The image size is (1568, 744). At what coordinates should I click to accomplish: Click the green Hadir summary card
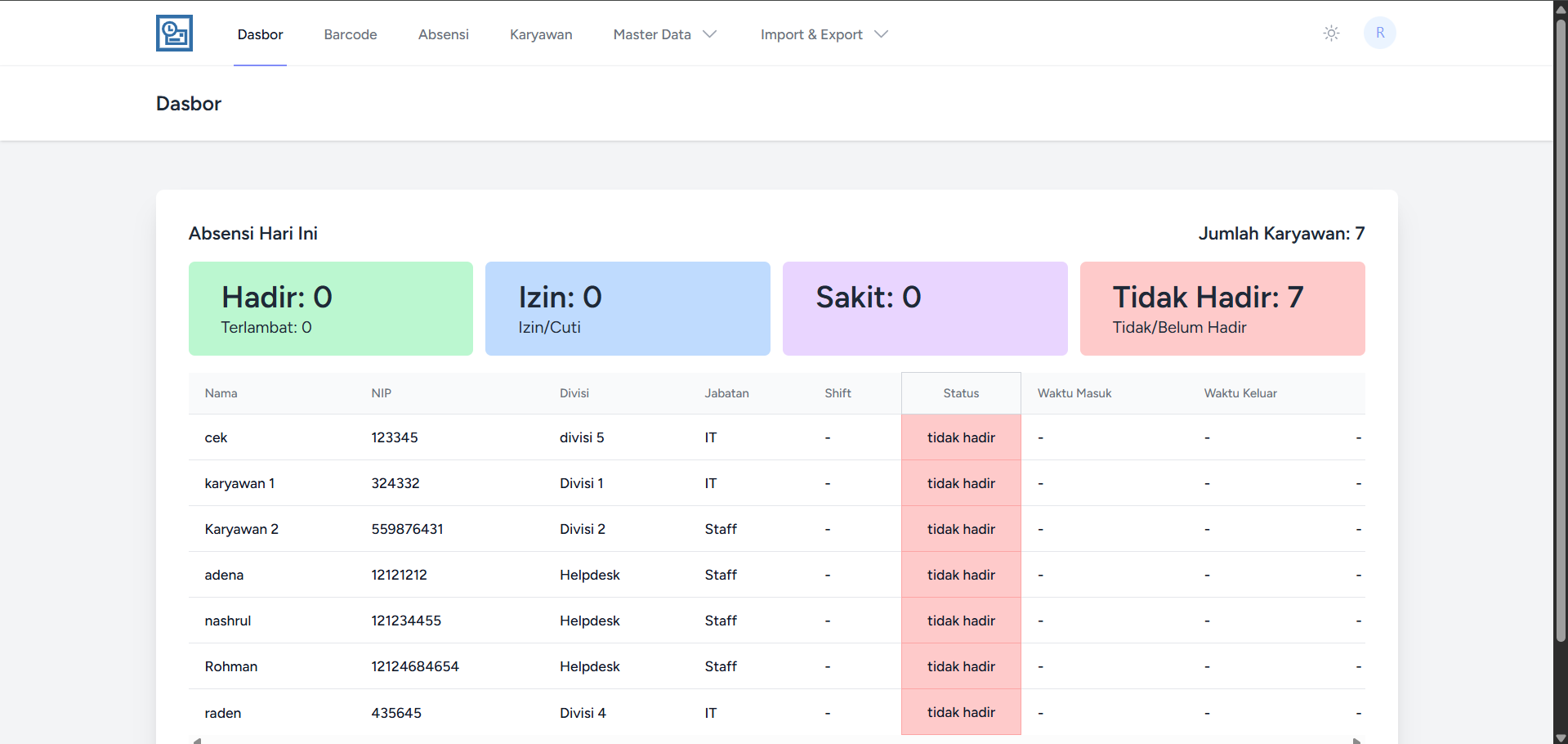click(330, 308)
